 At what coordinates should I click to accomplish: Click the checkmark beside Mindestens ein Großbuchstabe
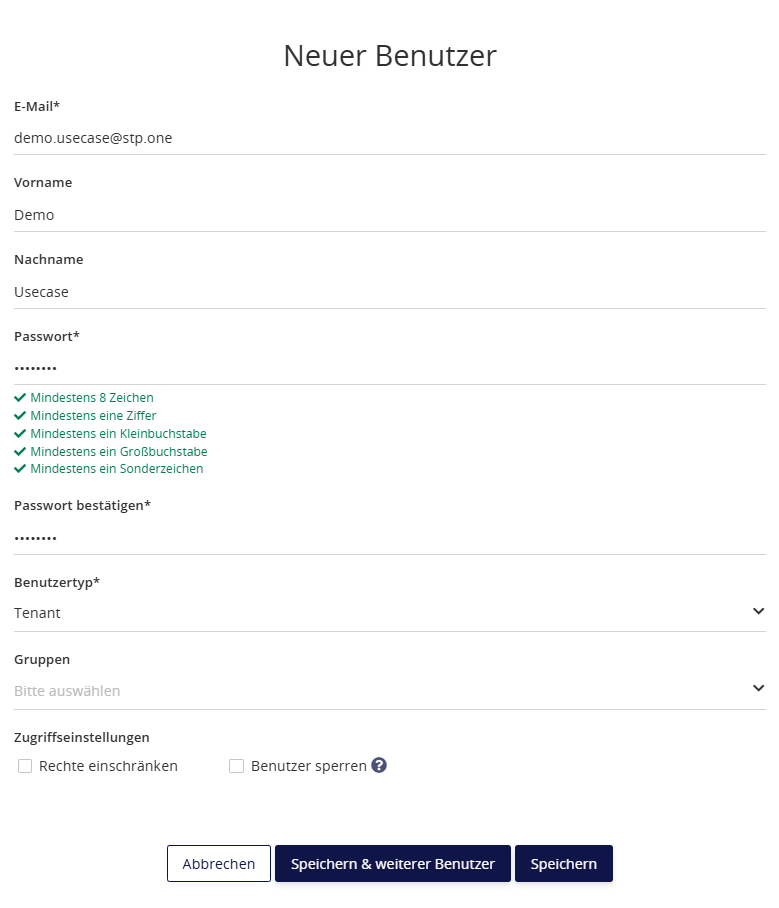[x=20, y=451]
